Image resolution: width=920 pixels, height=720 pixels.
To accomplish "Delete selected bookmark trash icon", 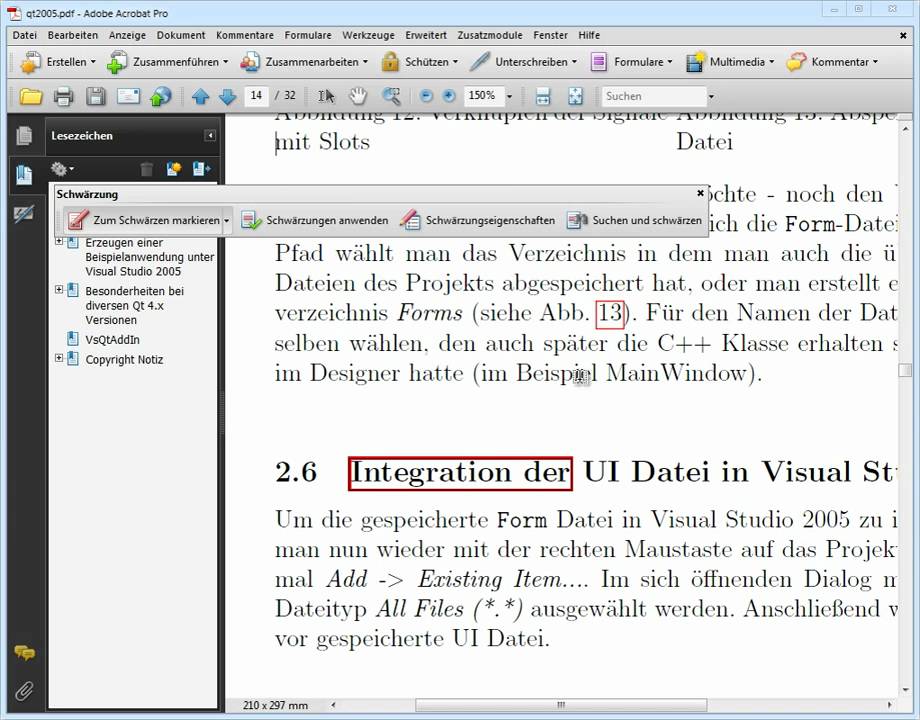I will 147,169.
